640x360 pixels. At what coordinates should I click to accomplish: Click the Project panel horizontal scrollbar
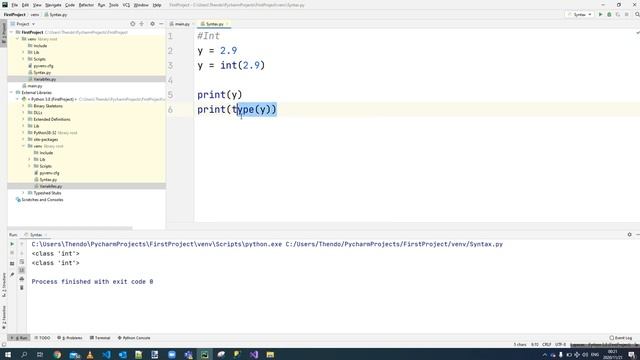point(70,228)
